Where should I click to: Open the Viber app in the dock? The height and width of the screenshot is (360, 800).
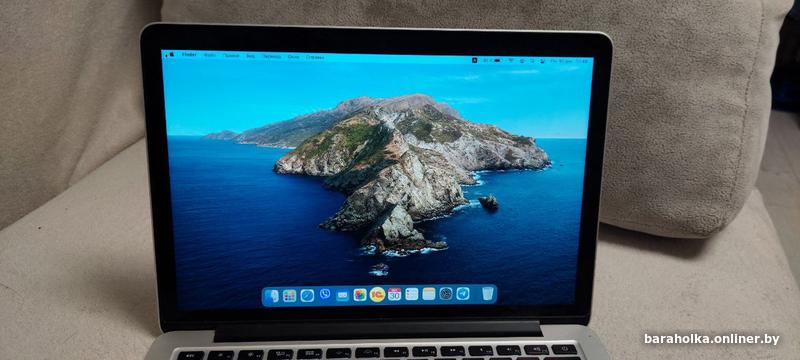coord(325,294)
